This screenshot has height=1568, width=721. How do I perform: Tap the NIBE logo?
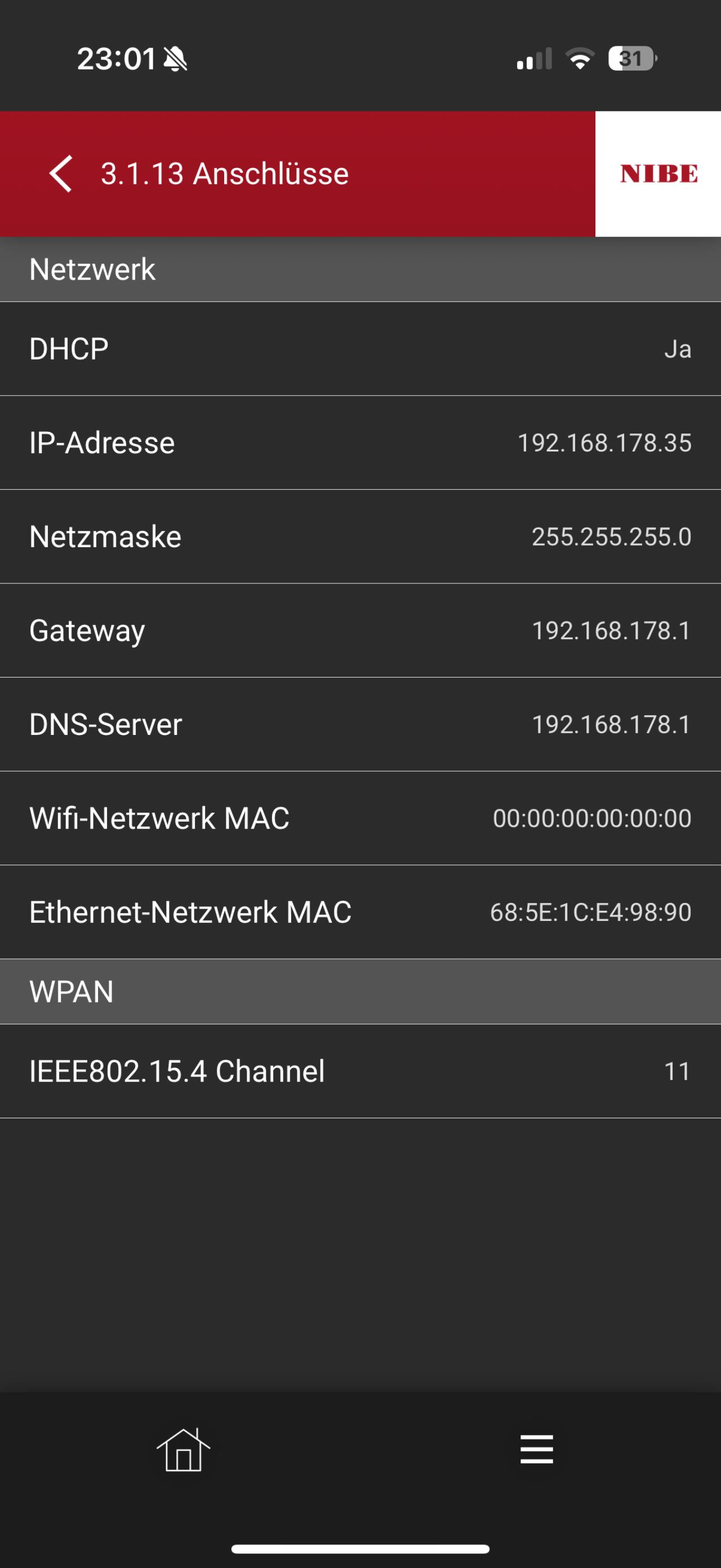click(658, 174)
